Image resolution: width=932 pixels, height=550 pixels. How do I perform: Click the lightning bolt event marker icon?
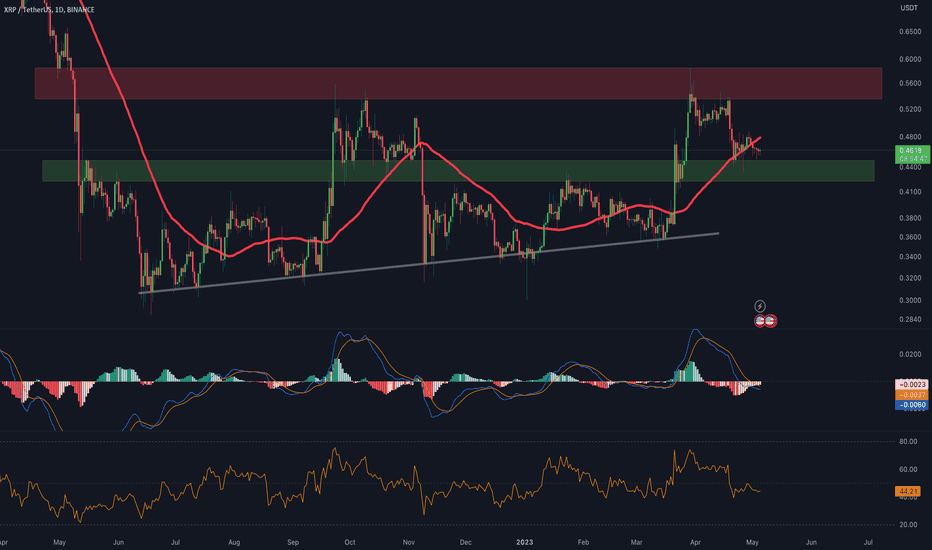[x=760, y=306]
